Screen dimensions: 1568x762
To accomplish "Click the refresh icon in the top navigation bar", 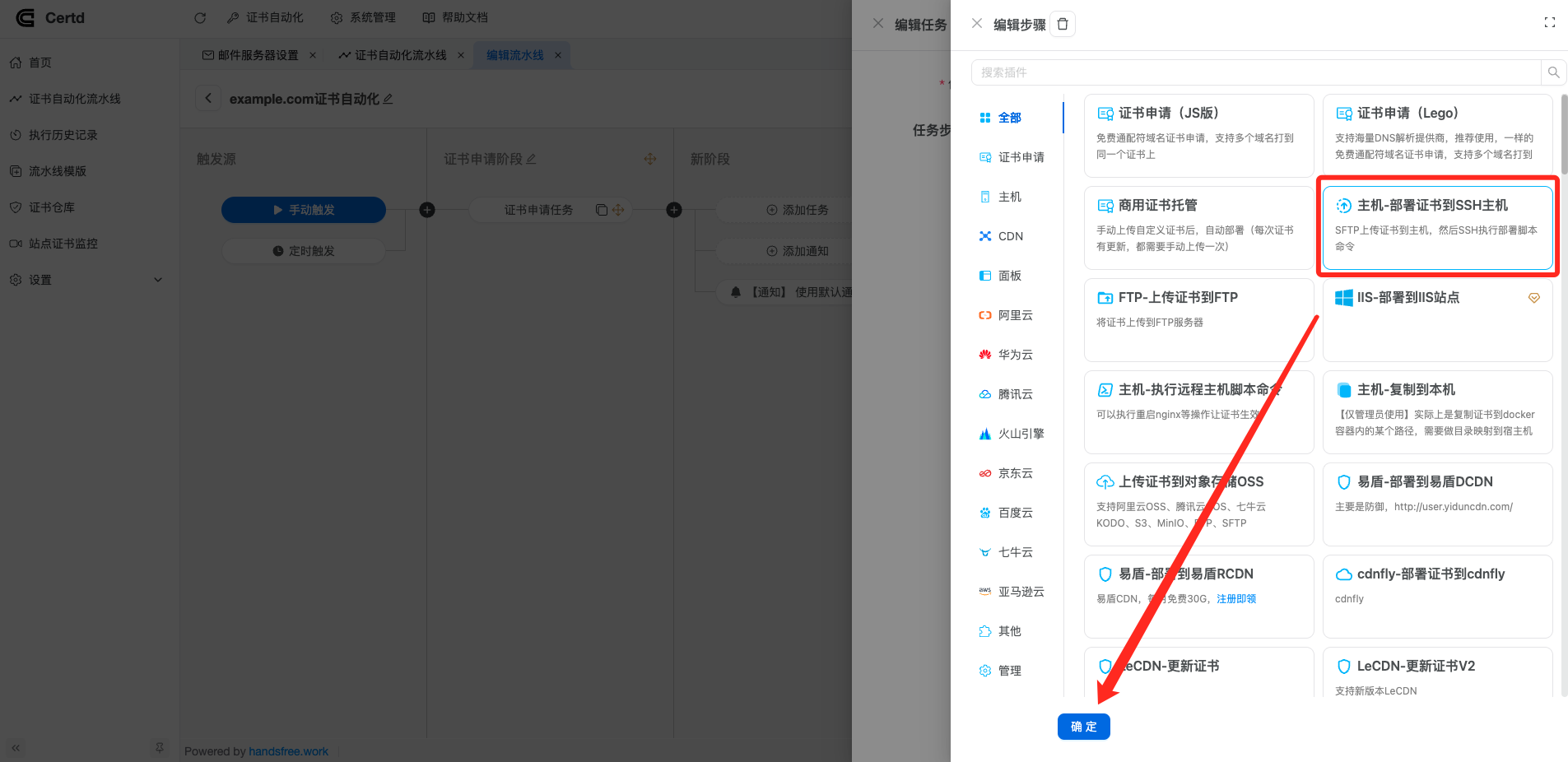I will (200, 17).
